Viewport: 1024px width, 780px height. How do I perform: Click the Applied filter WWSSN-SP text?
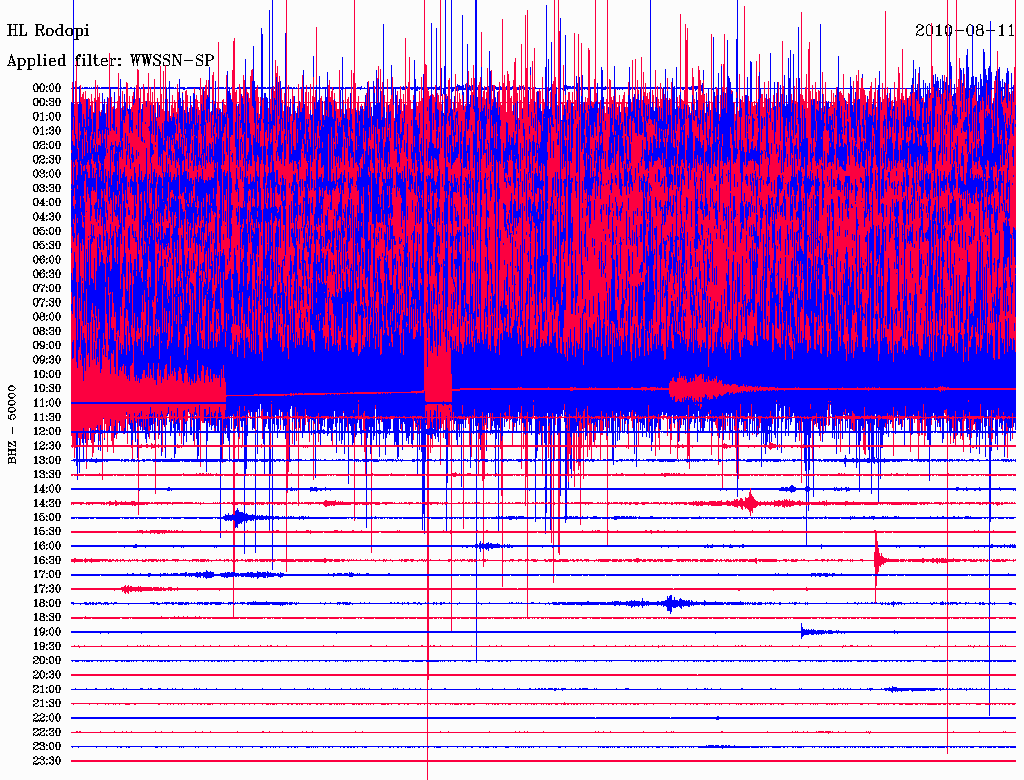click(110, 61)
